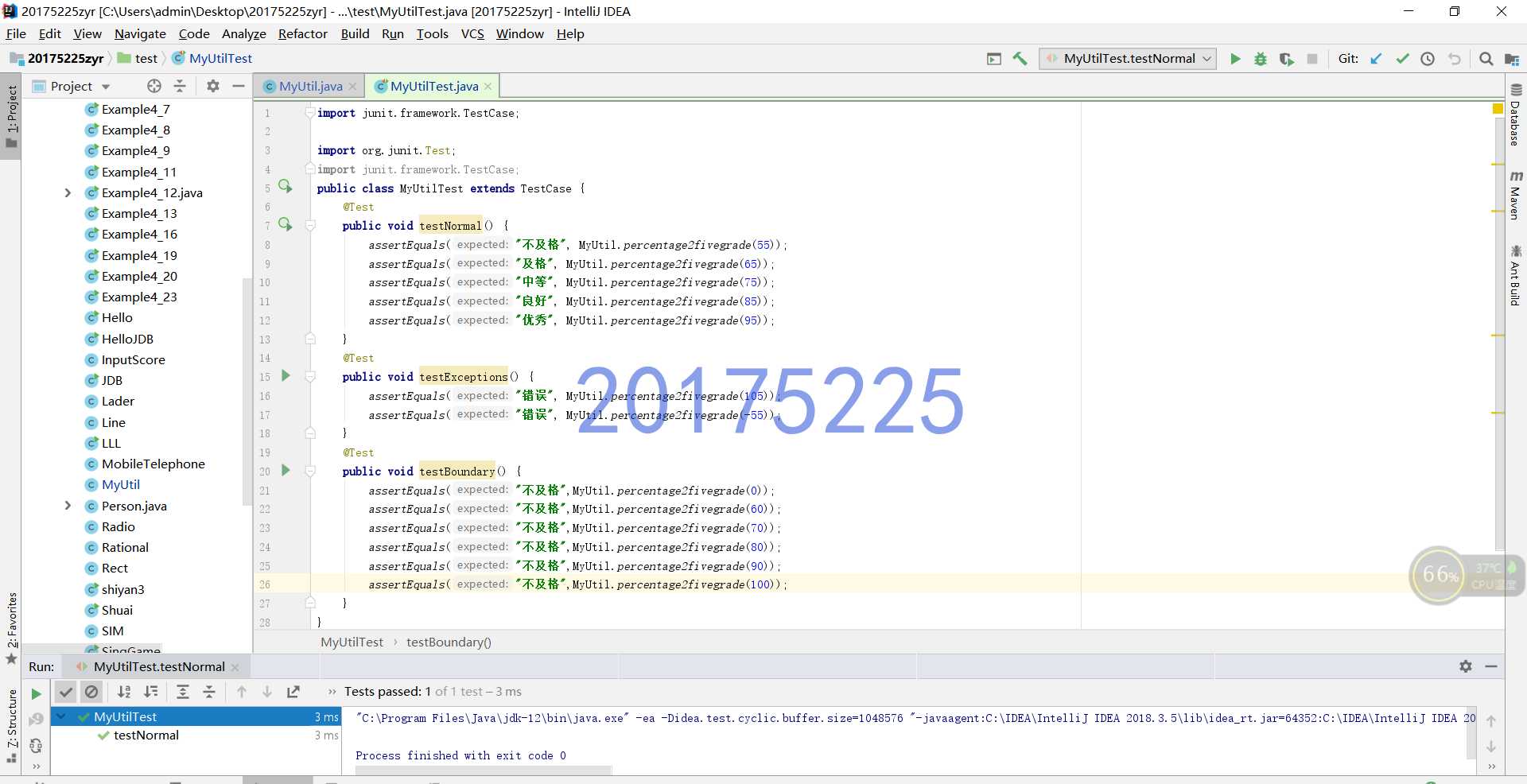Fold the import block at line 1
This screenshot has width=1527, height=784.
pyautogui.click(x=310, y=112)
